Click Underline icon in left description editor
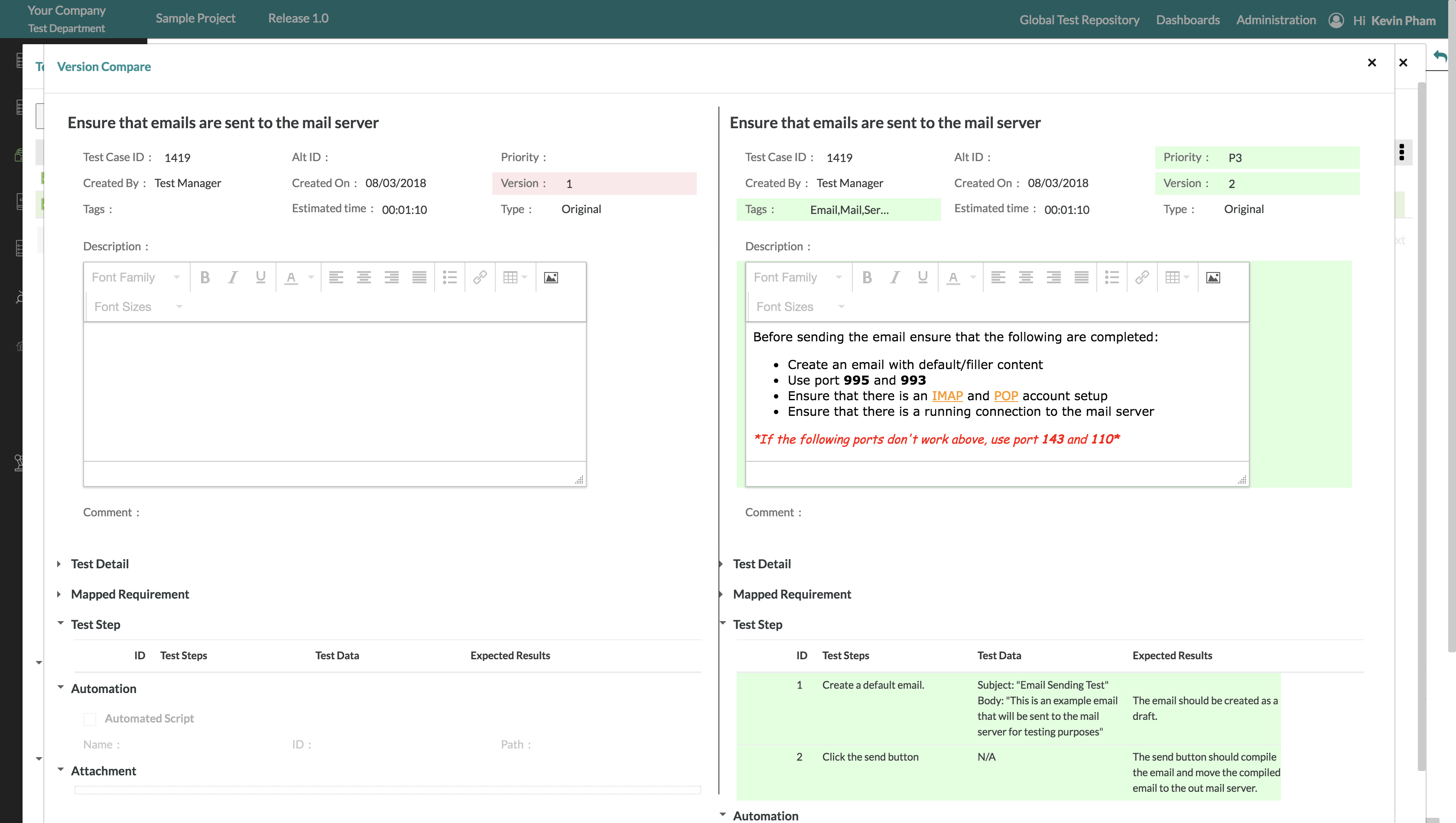This screenshot has height=823, width=1456. pyautogui.click(x=261, y=278)
